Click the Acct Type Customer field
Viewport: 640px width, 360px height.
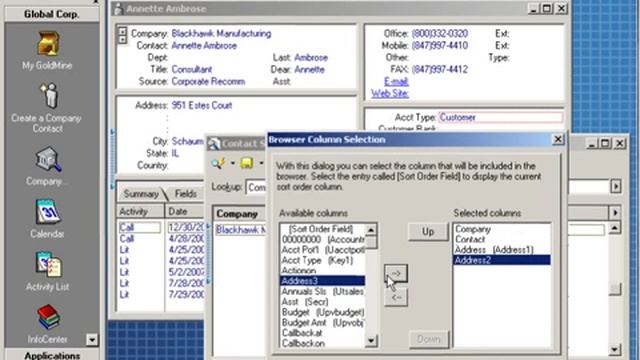coord(501,118)
